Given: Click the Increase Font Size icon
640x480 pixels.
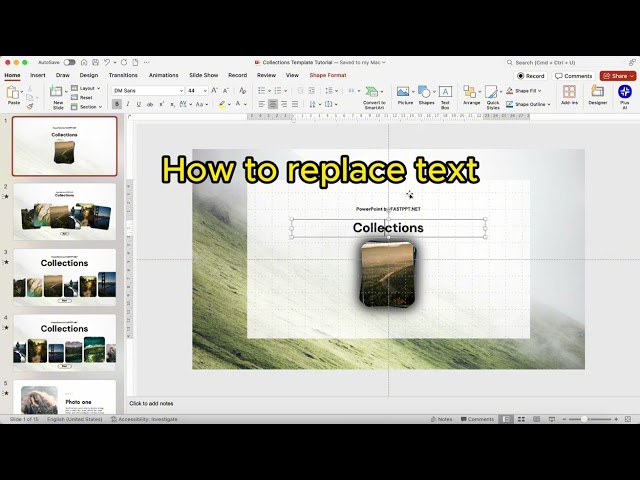Looking at the screenshot, I should tap(214, 91).
